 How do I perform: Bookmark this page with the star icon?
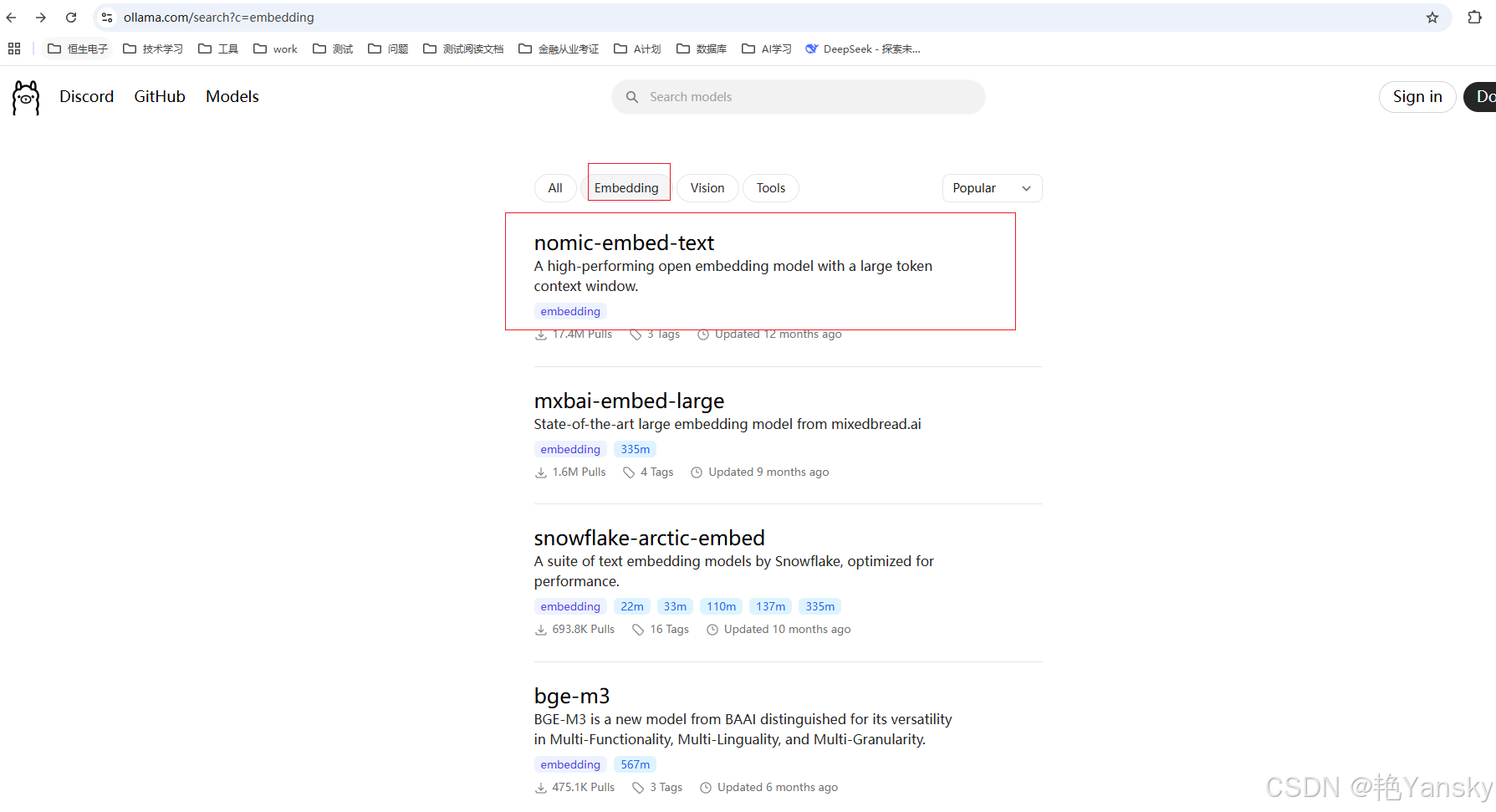coord(1432,18)
